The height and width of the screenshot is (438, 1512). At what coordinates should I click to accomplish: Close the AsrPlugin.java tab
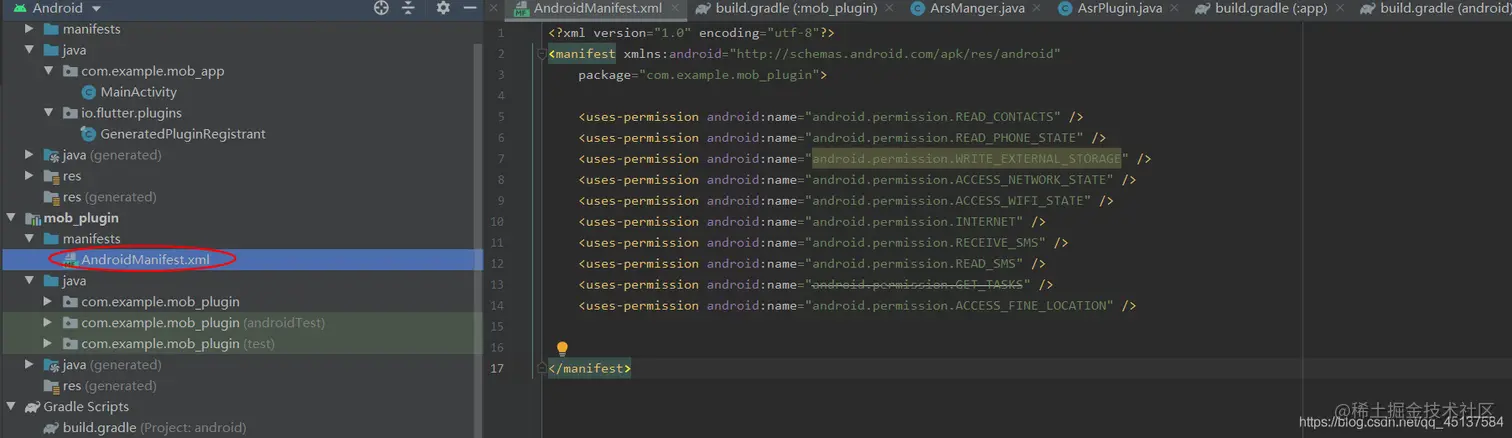pos(1174,8)
